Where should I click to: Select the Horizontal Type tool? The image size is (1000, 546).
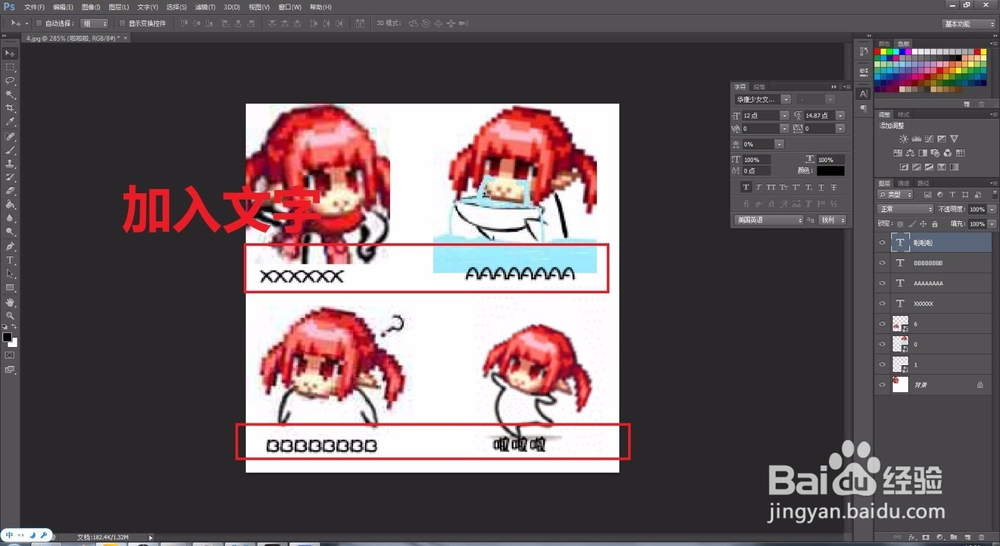[10, 260]
